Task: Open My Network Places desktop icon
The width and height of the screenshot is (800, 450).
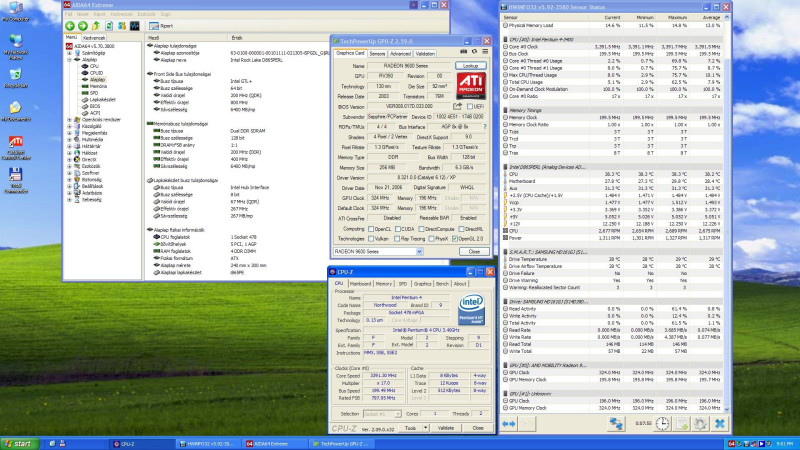Action: pyautogui.click(x=16, y=45)
